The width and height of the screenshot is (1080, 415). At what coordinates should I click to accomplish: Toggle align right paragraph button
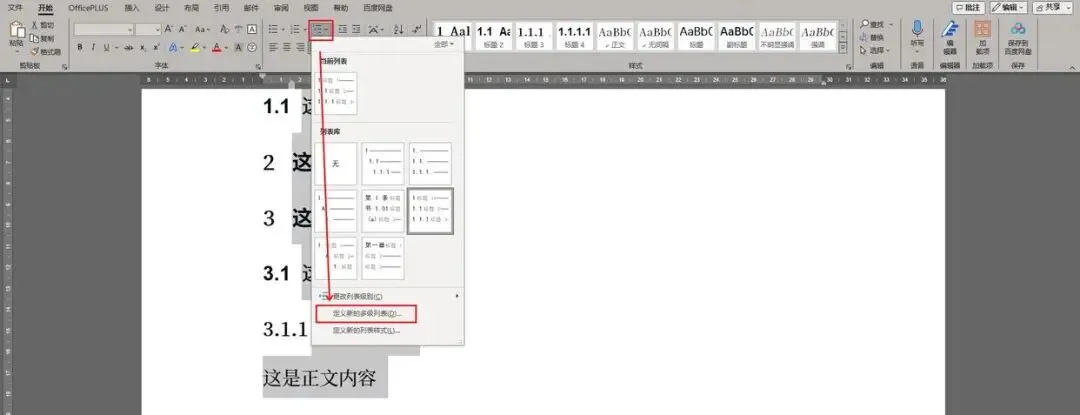[x=300, y=47]
